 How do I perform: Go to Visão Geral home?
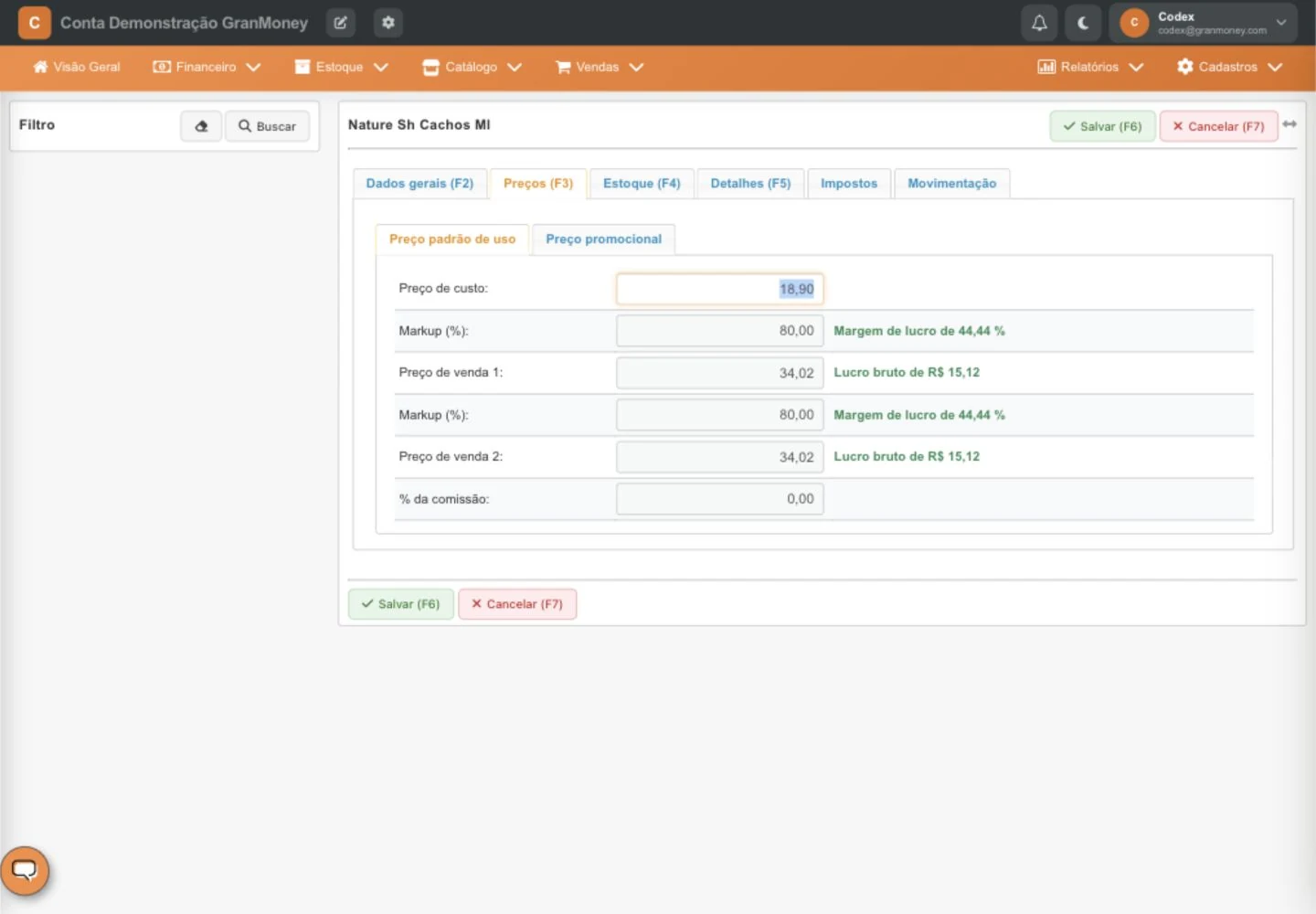click(x=77, y=67)
